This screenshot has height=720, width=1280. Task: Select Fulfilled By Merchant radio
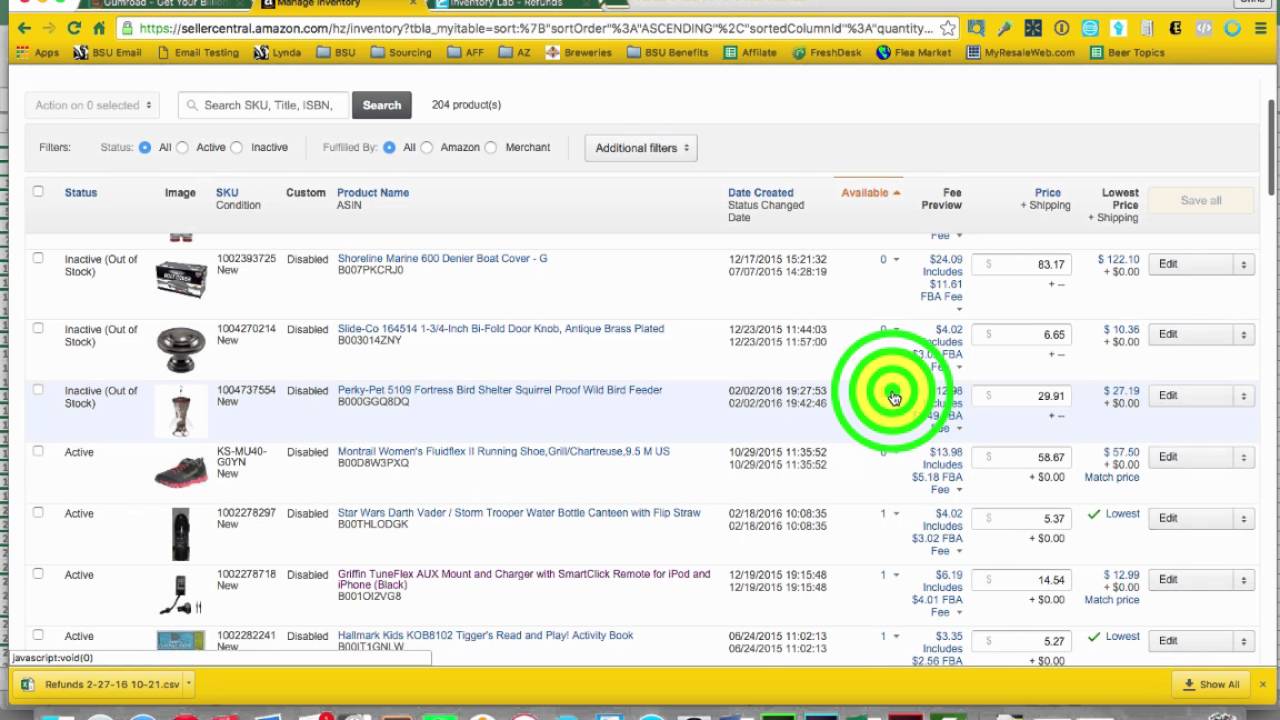coord(491,147)
